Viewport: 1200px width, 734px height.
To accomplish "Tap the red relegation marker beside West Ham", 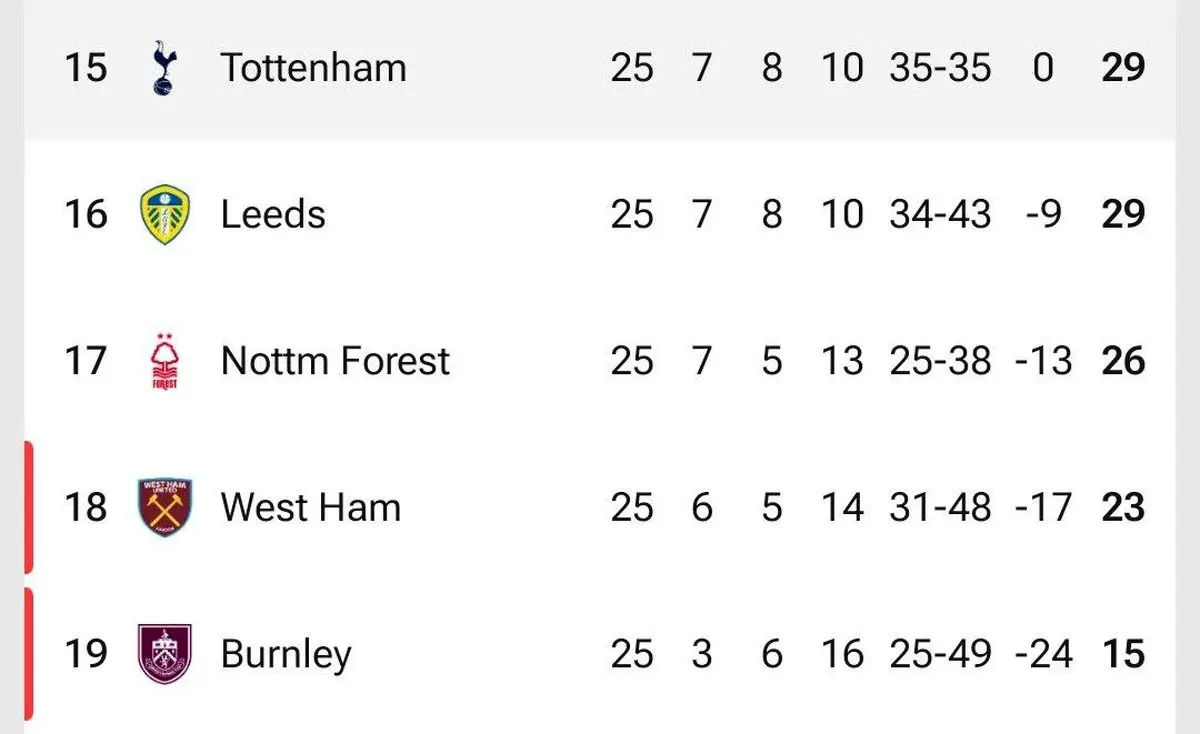I will [x=28, y=507].
